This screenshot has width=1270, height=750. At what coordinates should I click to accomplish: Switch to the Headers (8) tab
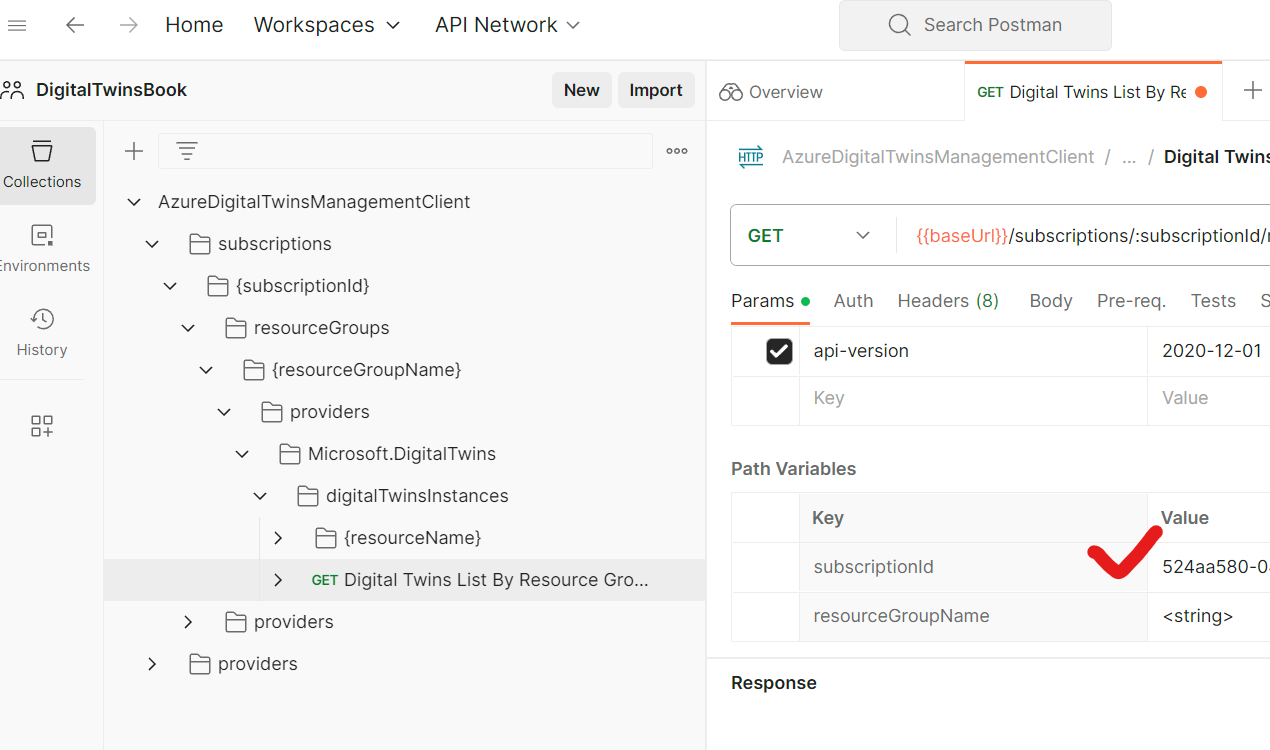(x=948, y=301)
